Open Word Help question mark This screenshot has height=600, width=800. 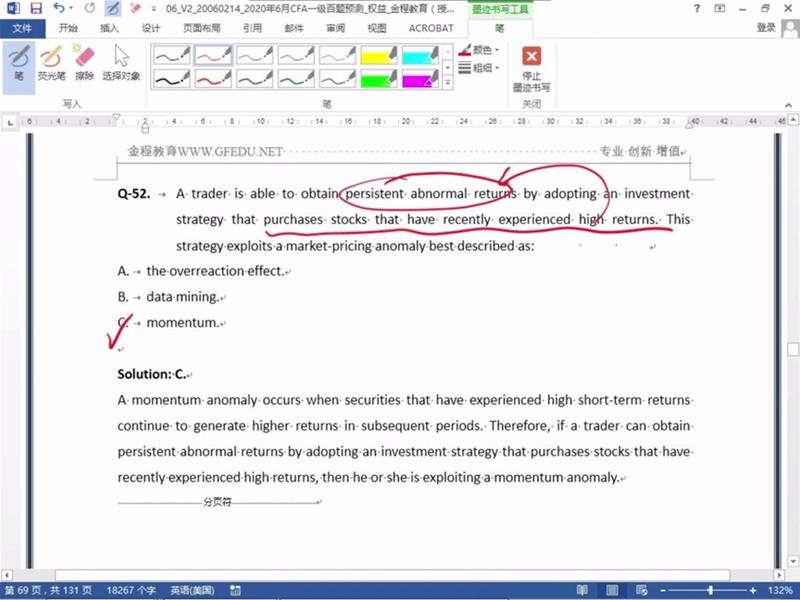696,8
